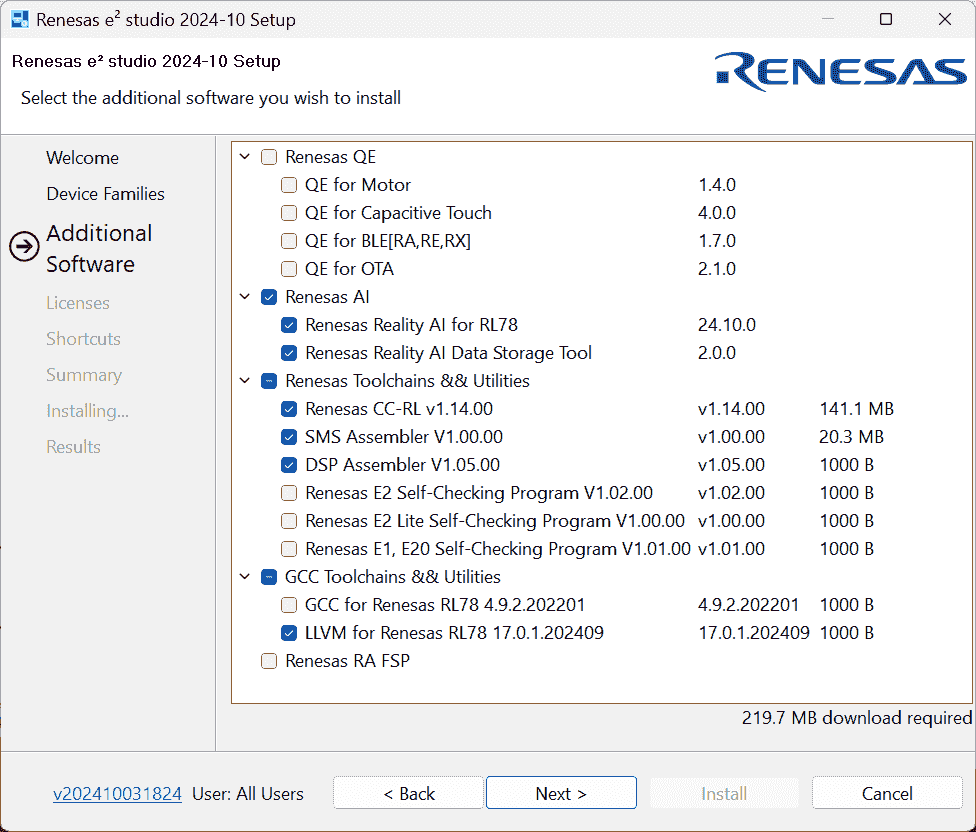The image size is (976, 832).
Task: Select the Device Families step
Action: 105,194
